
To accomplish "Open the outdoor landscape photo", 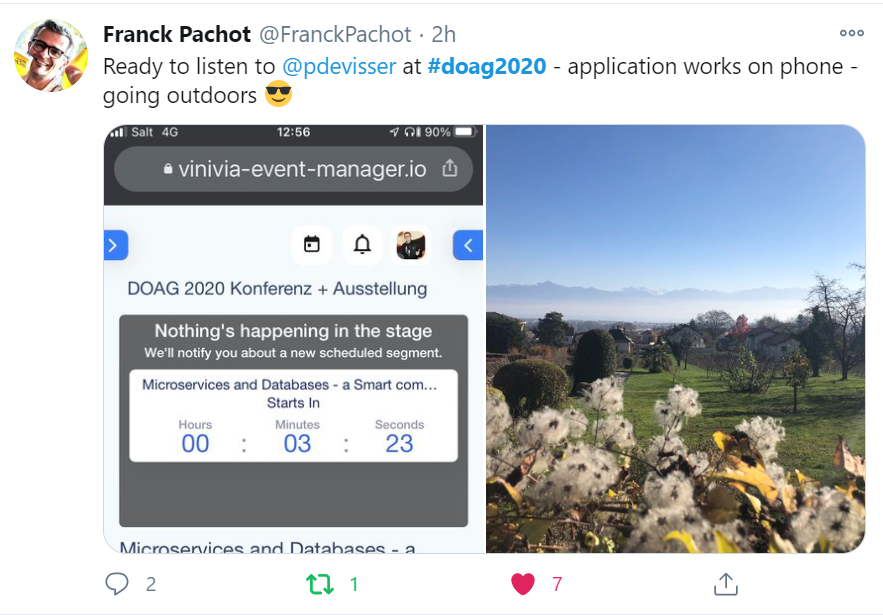I will (675, 339).
